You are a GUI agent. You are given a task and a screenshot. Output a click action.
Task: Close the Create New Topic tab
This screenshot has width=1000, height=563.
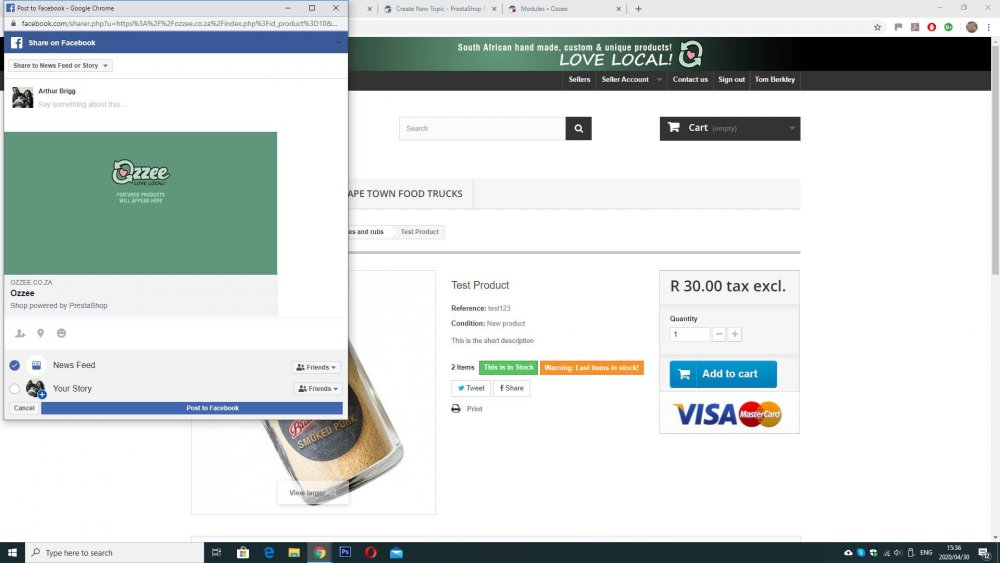[x=494, y=9]
